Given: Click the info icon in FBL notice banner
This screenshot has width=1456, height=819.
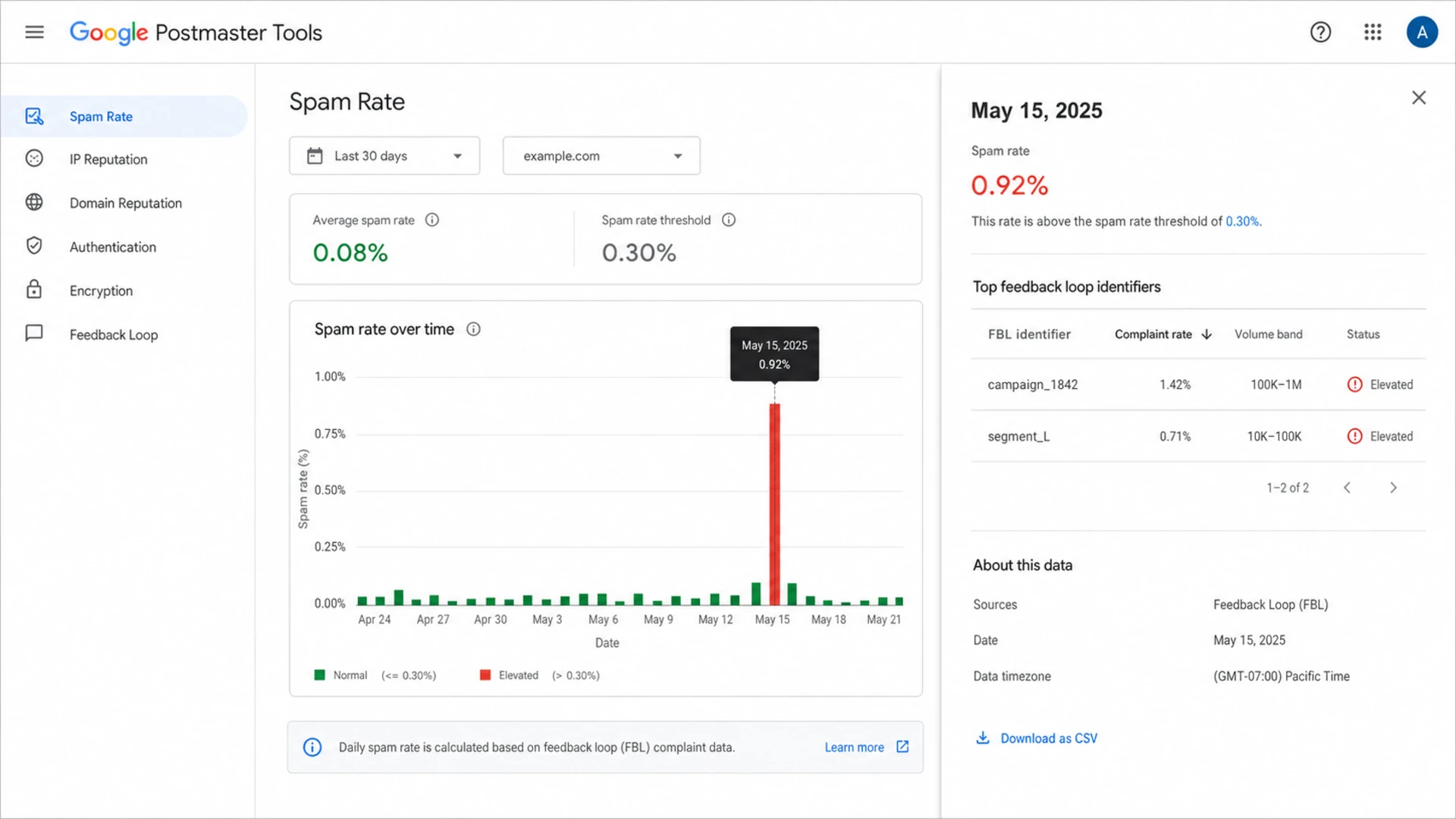Looking at the screenshot, I should coord(312,747).
